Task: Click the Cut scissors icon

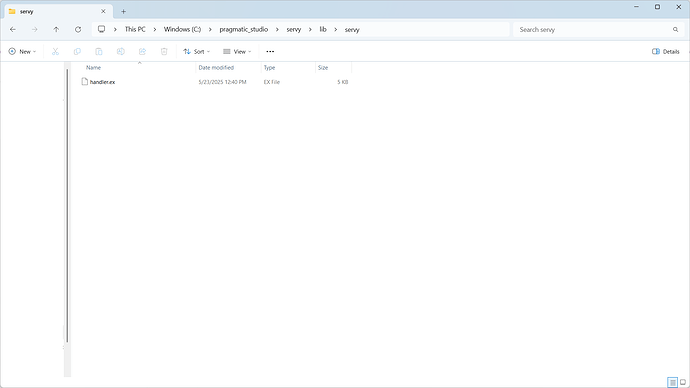Action: coord(55,51)
